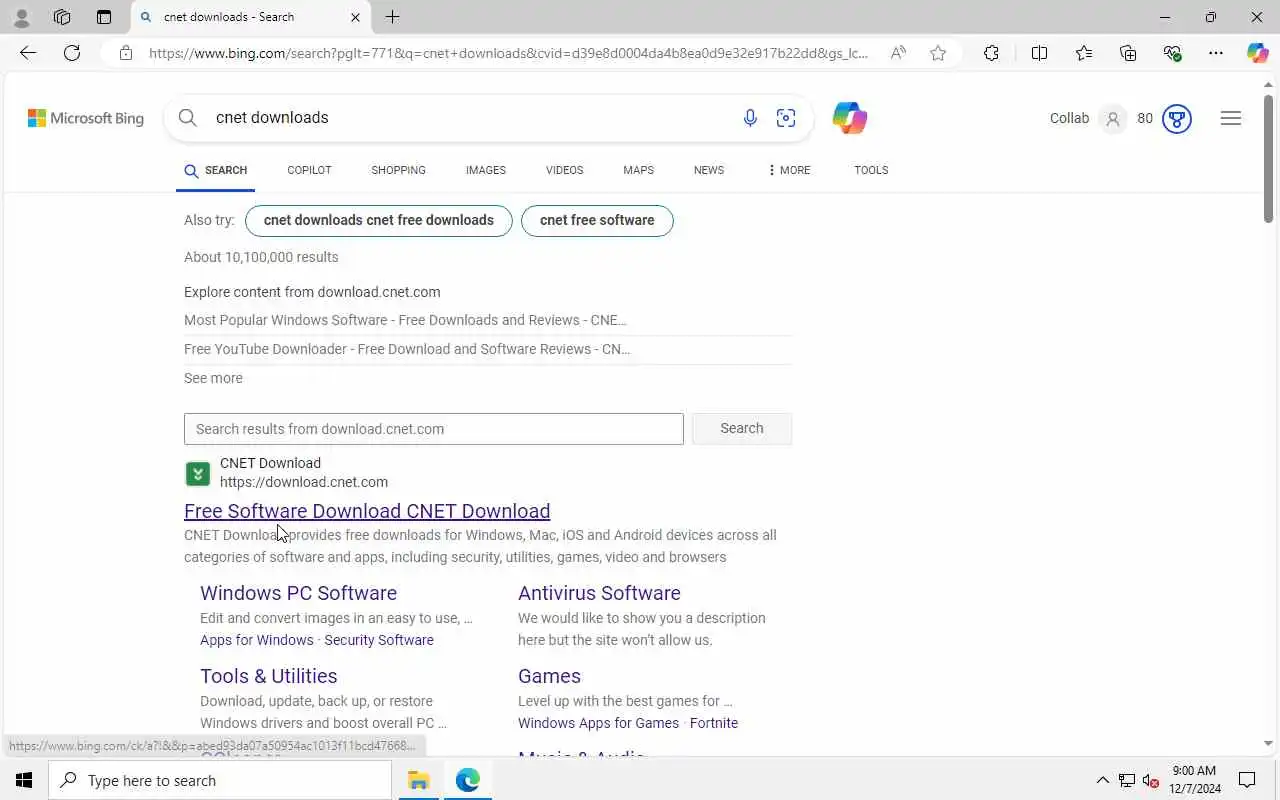
Task: Add this page to favorites star
Action: 938,53
